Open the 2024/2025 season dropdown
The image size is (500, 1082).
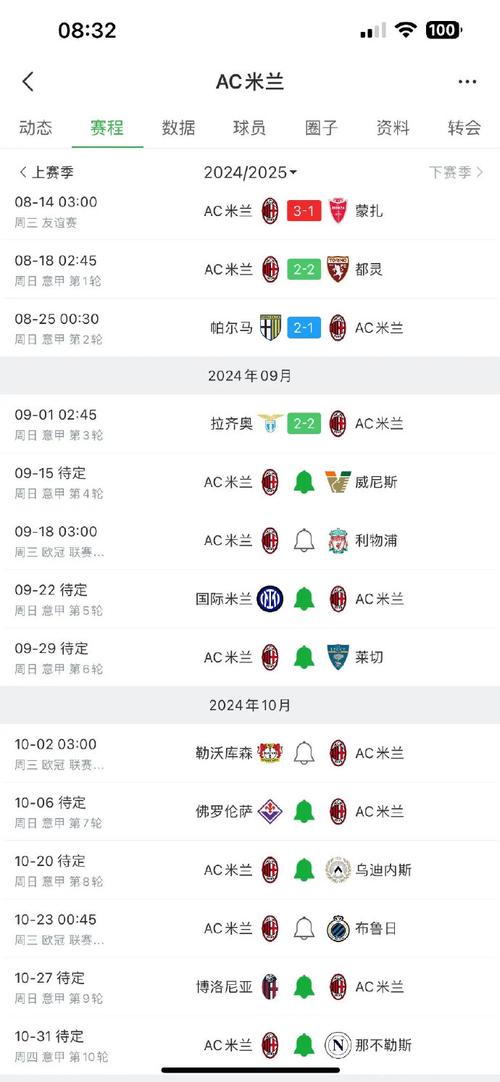pos(250,173)
